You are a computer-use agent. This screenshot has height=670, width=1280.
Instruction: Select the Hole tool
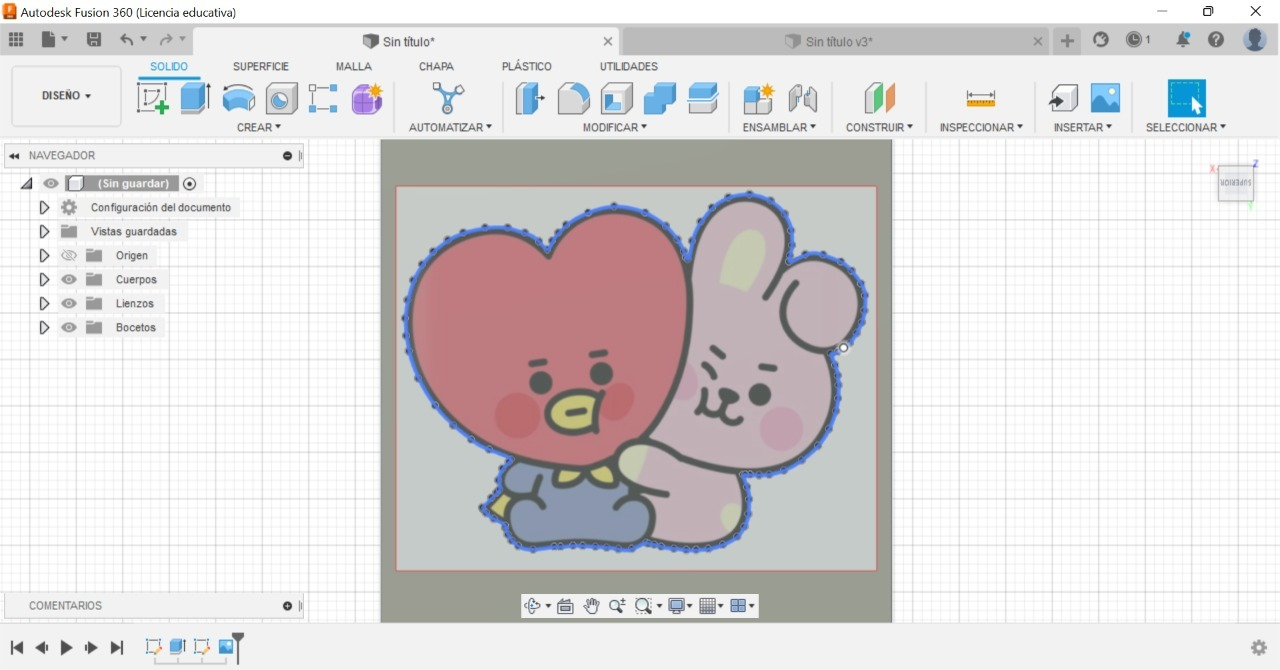click(281, 98)
